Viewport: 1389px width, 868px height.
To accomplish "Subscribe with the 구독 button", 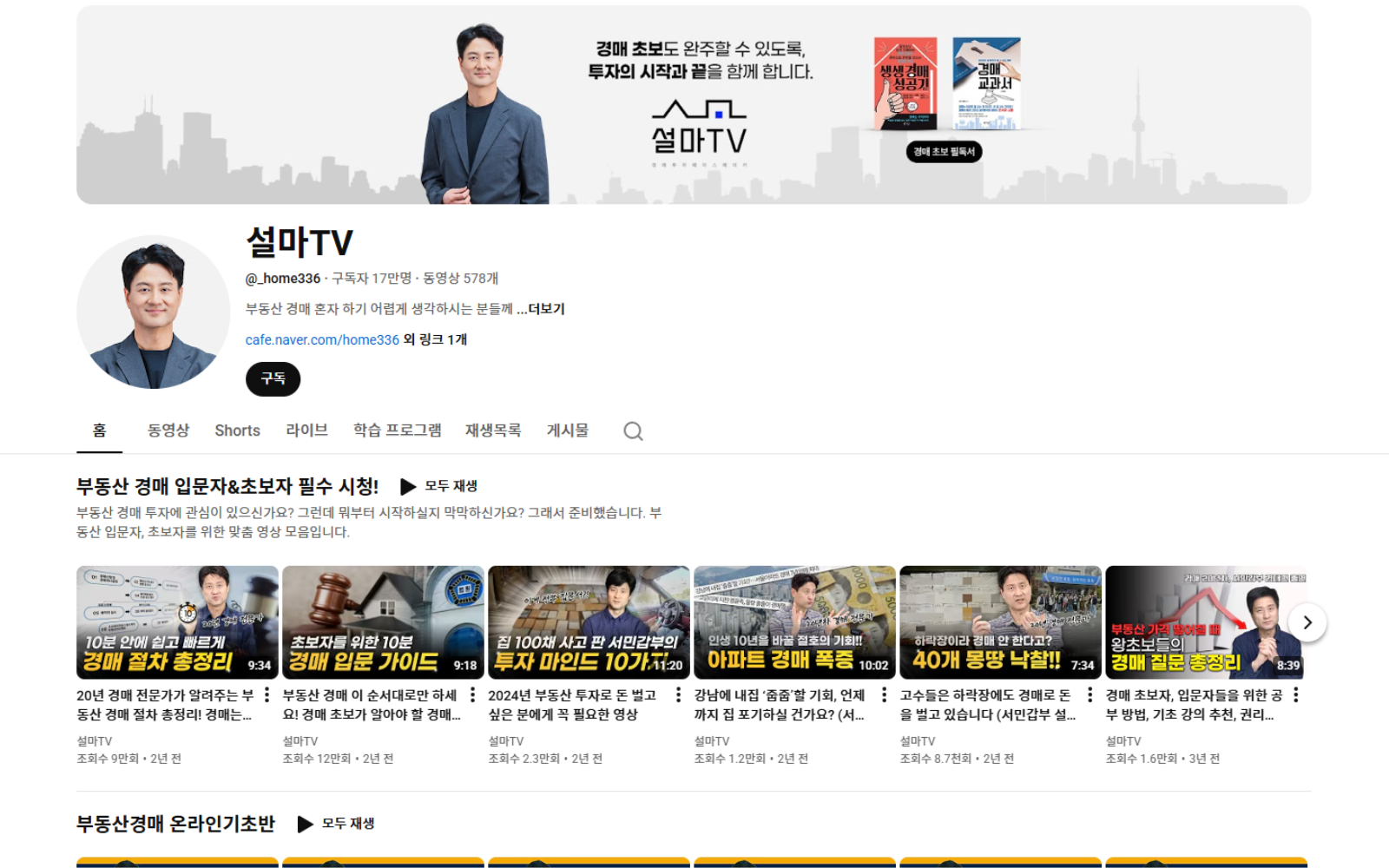I will tap(273, 379).
